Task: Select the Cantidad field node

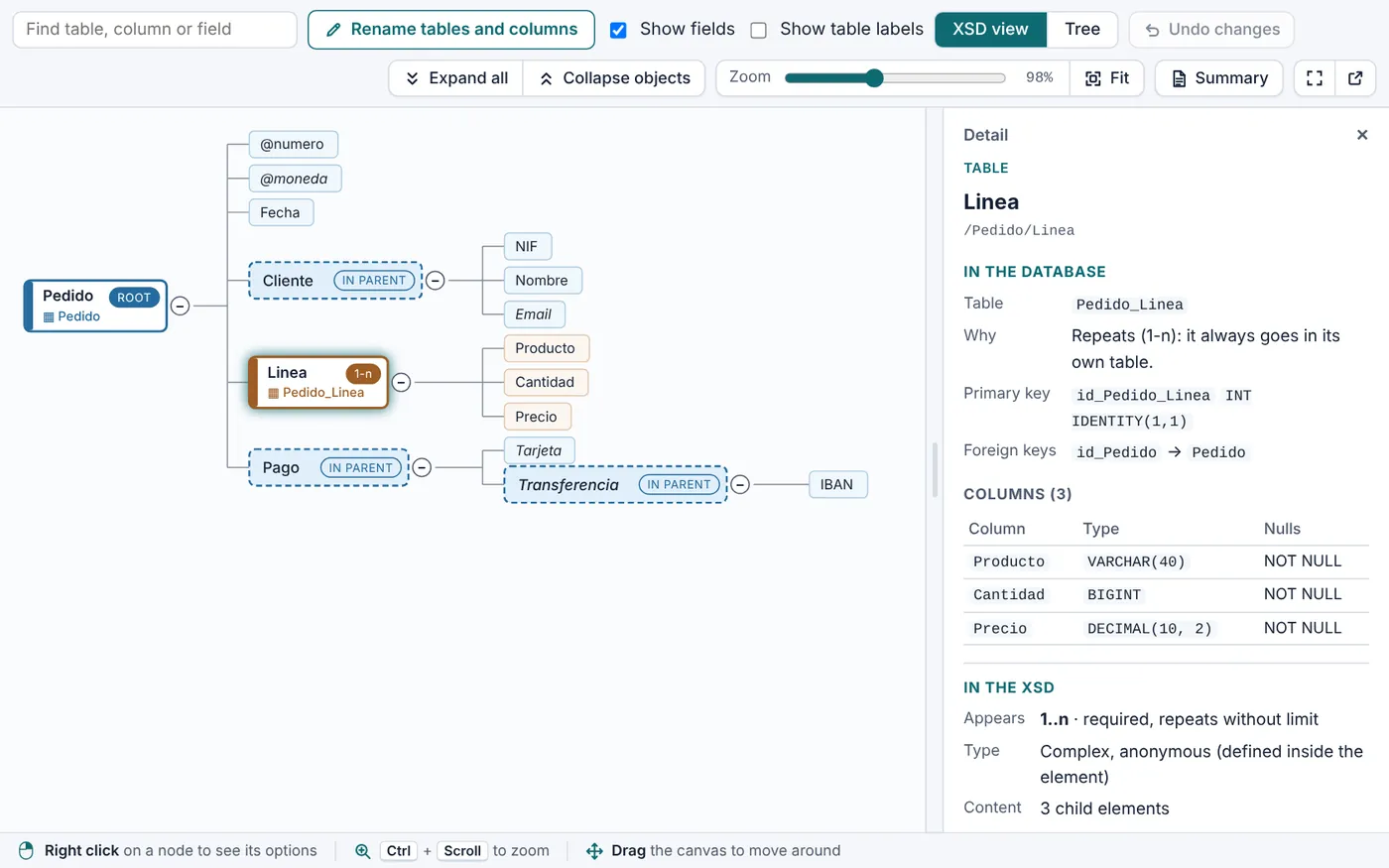Action: [546, 382]
